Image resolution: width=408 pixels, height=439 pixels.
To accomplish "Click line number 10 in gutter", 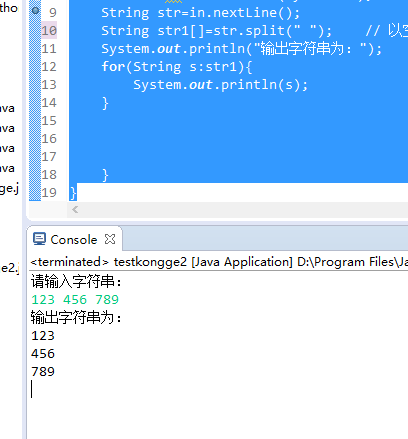I will (x=49, y=31).
